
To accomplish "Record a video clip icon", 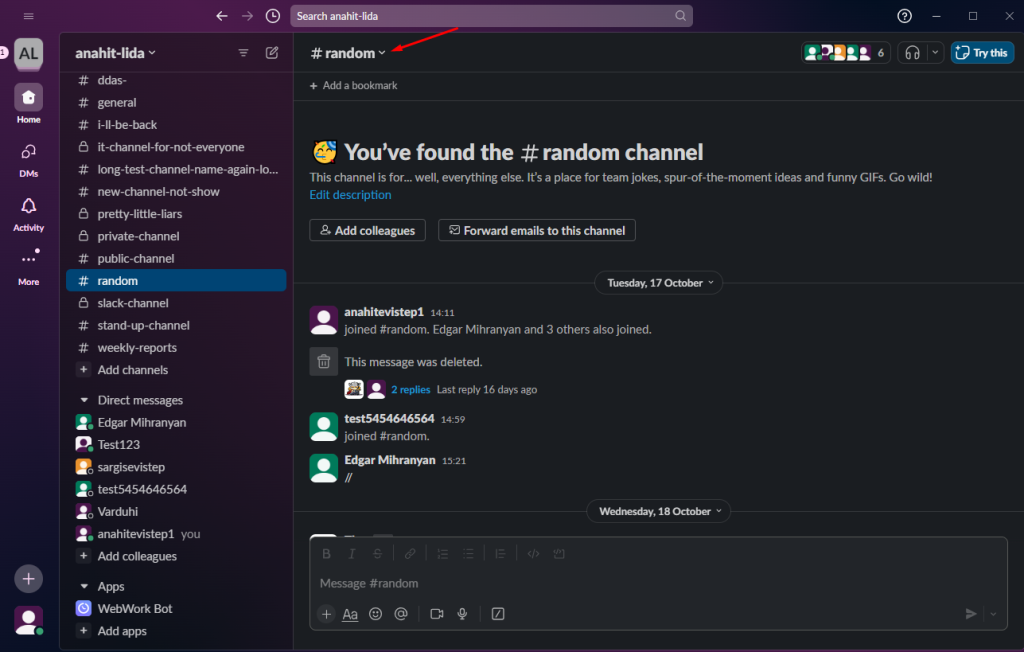I will (x=437, y=614).
